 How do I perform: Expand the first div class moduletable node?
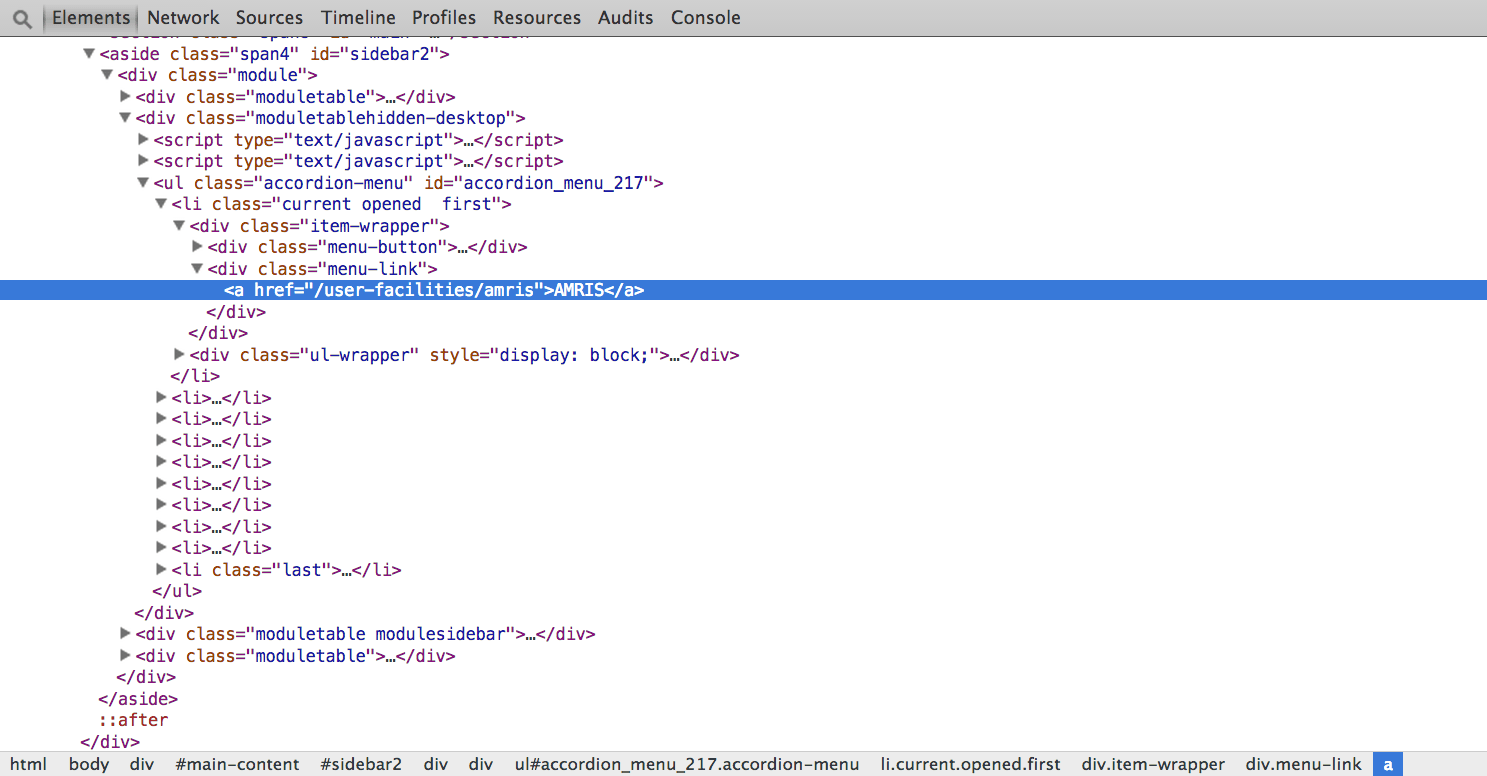click(126, 97)
